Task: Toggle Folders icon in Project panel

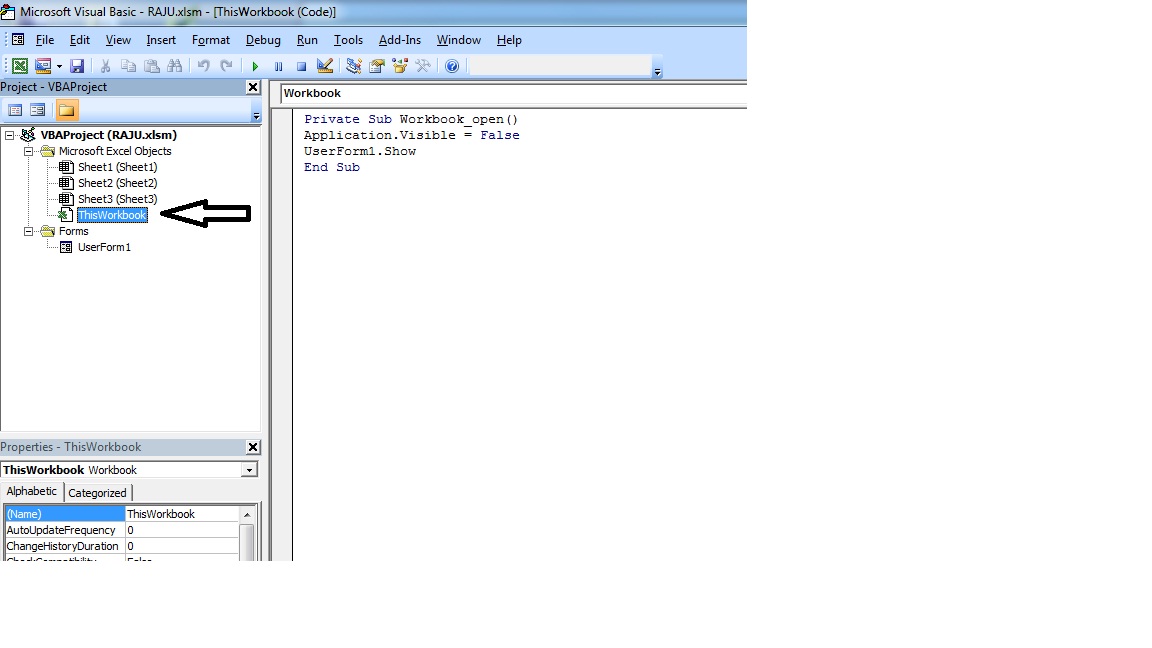Action: click(x=66, y=110)
